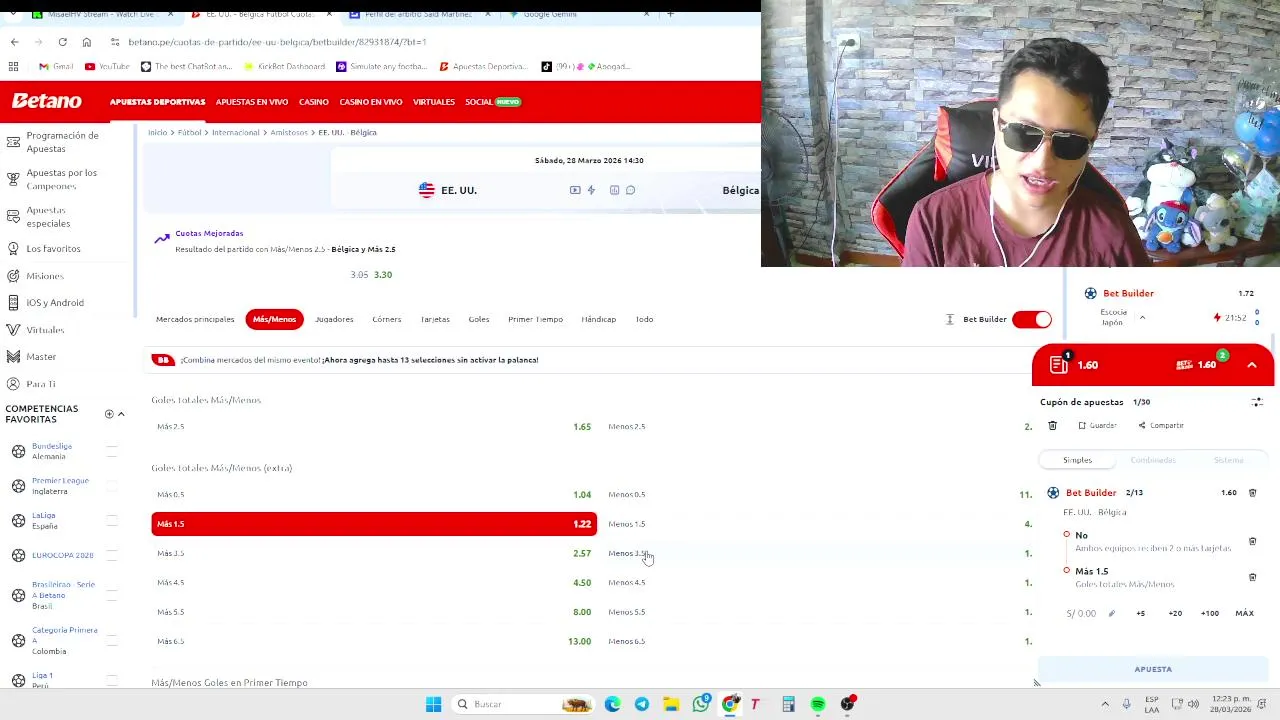The image size is (1280, 720).
Task: Open the Apuestas en Vivo menu
Action: point(252,102)
